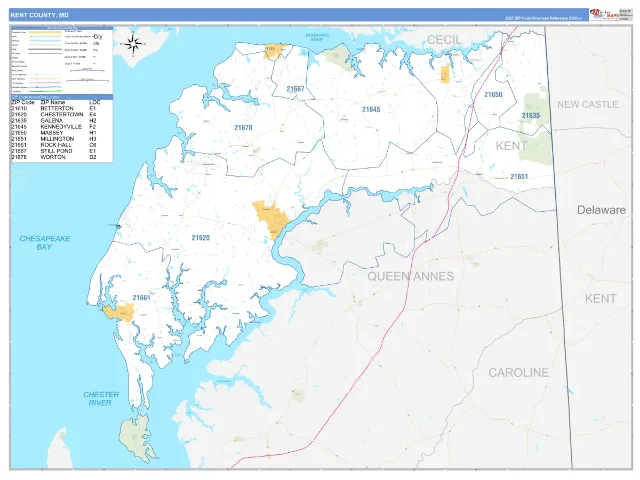
Task: Click the CHESTER RIVER water label
Action: point(101,398)
